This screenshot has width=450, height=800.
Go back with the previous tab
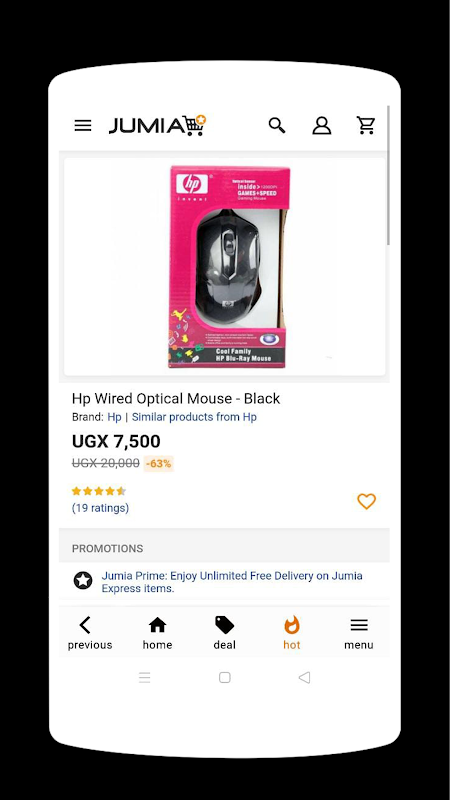pos(90,633)
